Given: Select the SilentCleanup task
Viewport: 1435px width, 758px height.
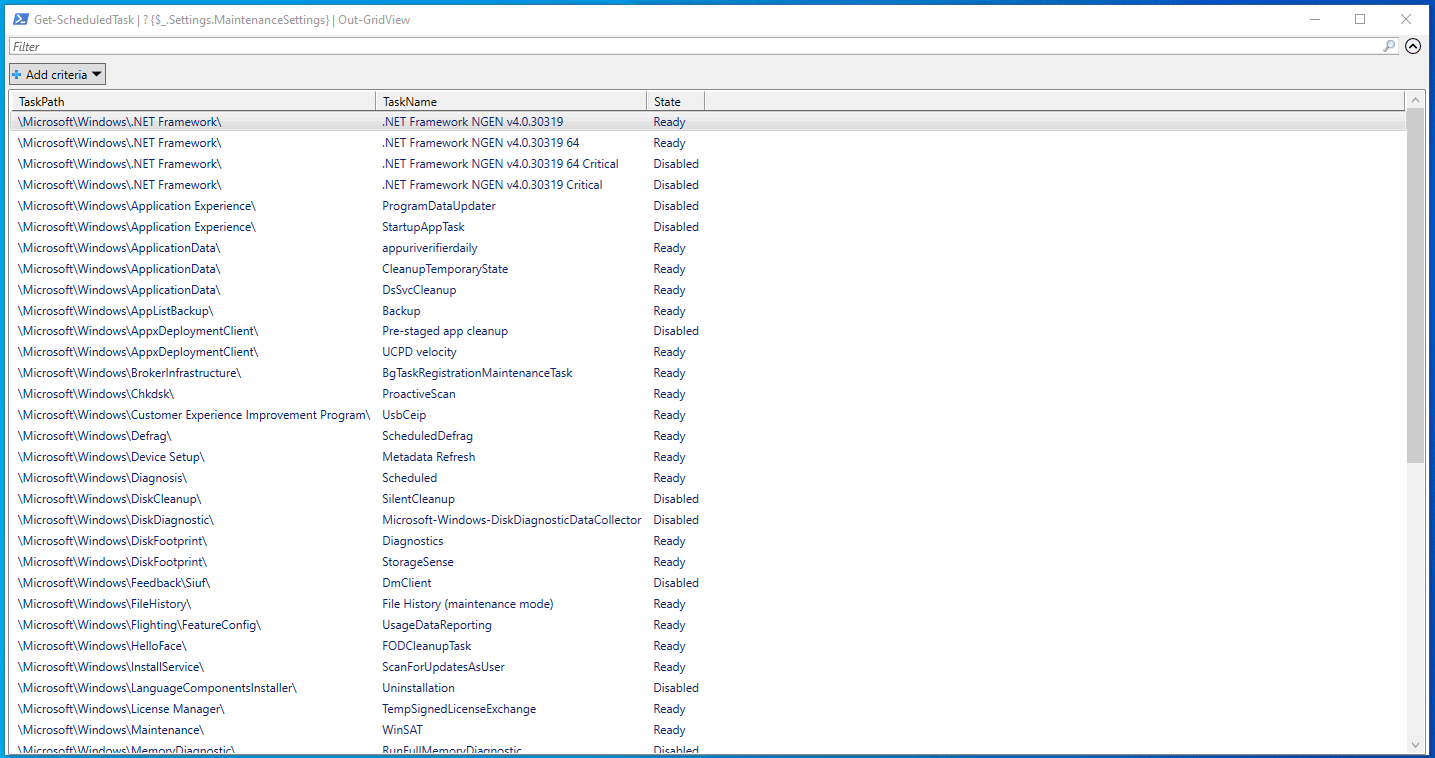Looking at the screenshot, I should 418,499.
